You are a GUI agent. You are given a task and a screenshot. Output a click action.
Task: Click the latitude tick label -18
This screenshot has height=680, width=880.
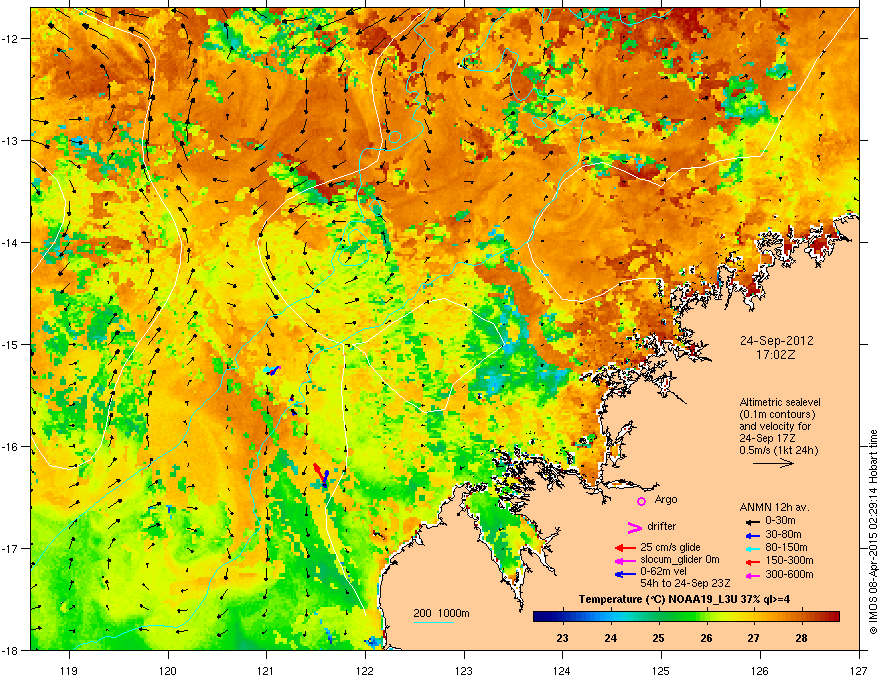point(11,650)
